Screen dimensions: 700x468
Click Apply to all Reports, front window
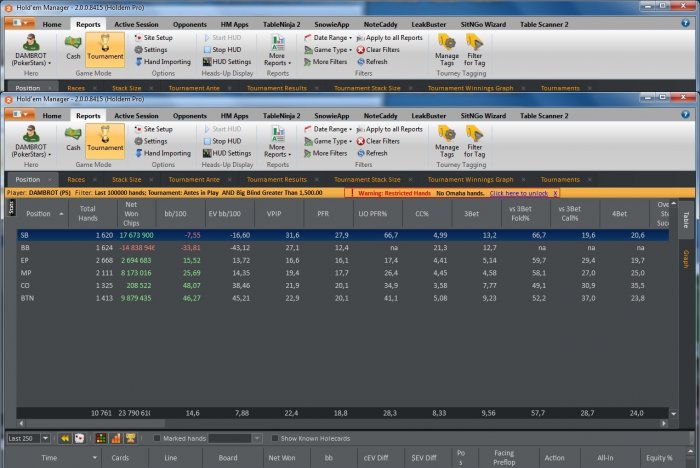[x=389, y=129]
